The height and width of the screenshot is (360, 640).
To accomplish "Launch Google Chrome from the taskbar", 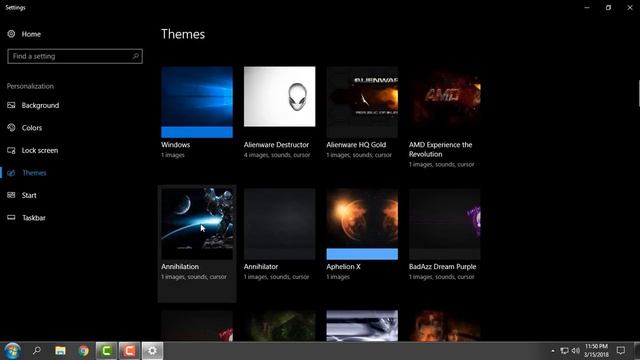I will 84,351.
